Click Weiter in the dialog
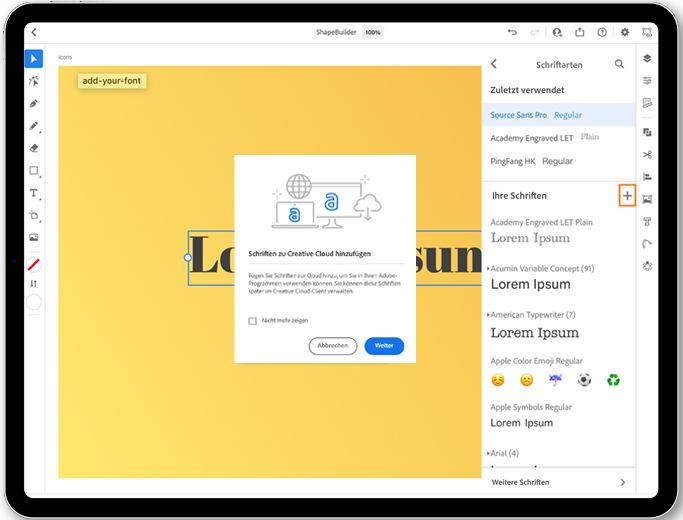This screenshot has height=520, width=683. coord(384,346)
